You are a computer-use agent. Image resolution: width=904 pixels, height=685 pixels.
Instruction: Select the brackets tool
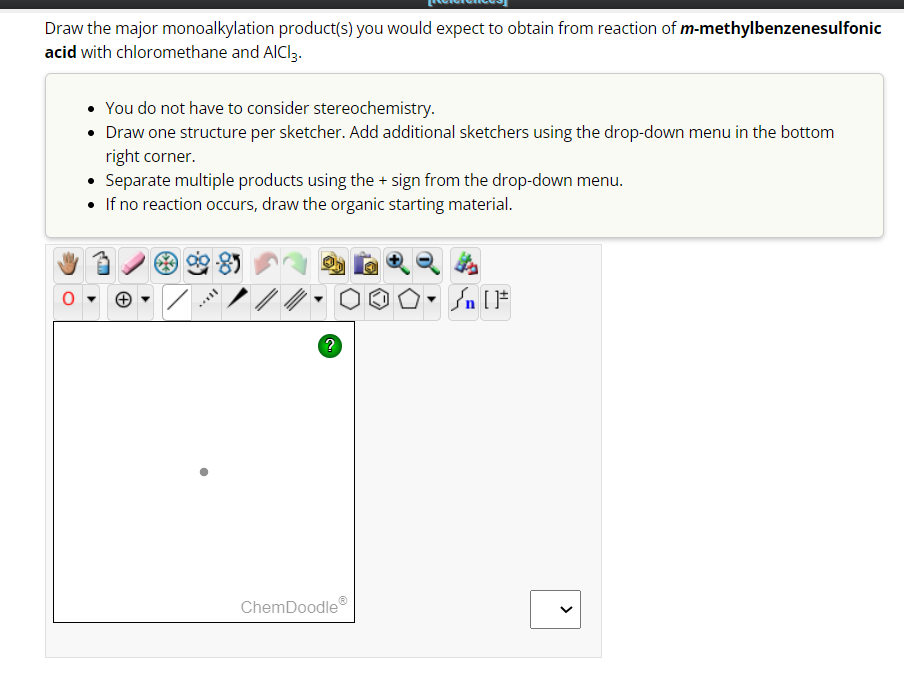point(496,299)
